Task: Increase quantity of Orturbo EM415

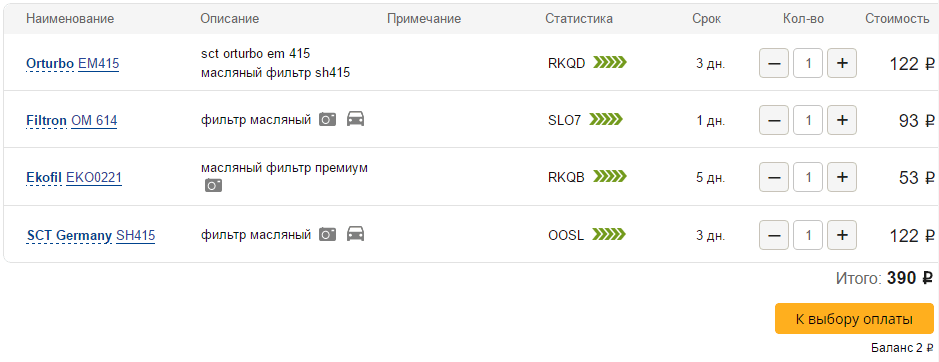Action: [842, 63]
